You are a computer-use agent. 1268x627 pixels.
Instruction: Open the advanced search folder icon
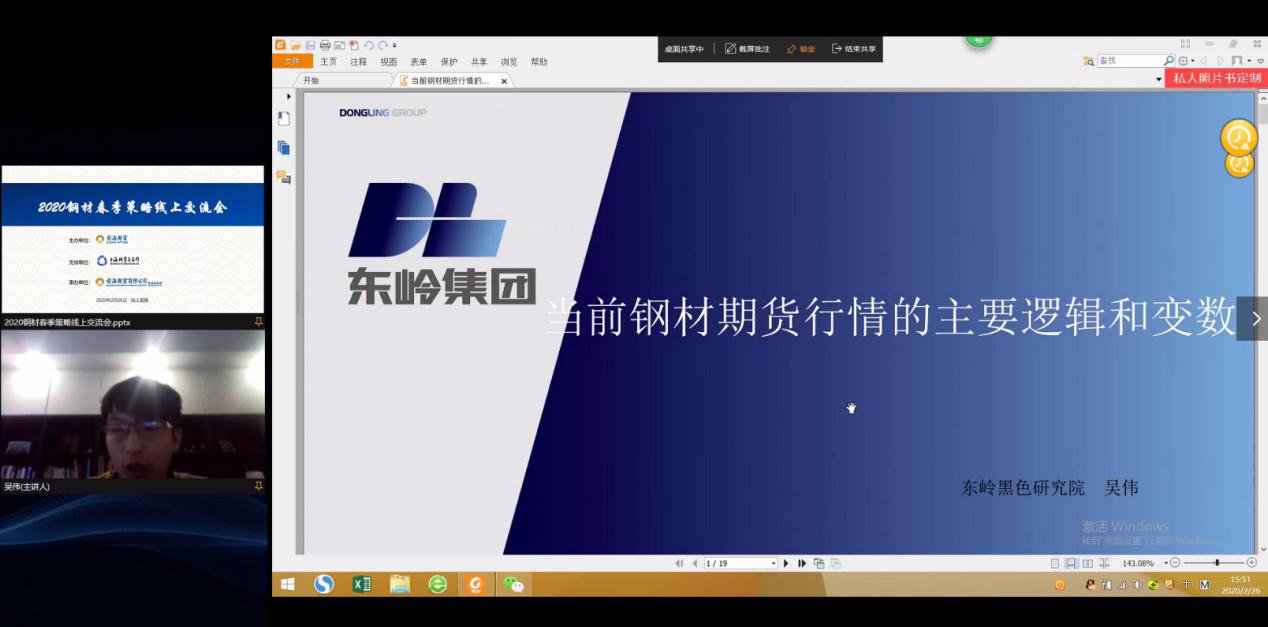(x=1088, y=61)
